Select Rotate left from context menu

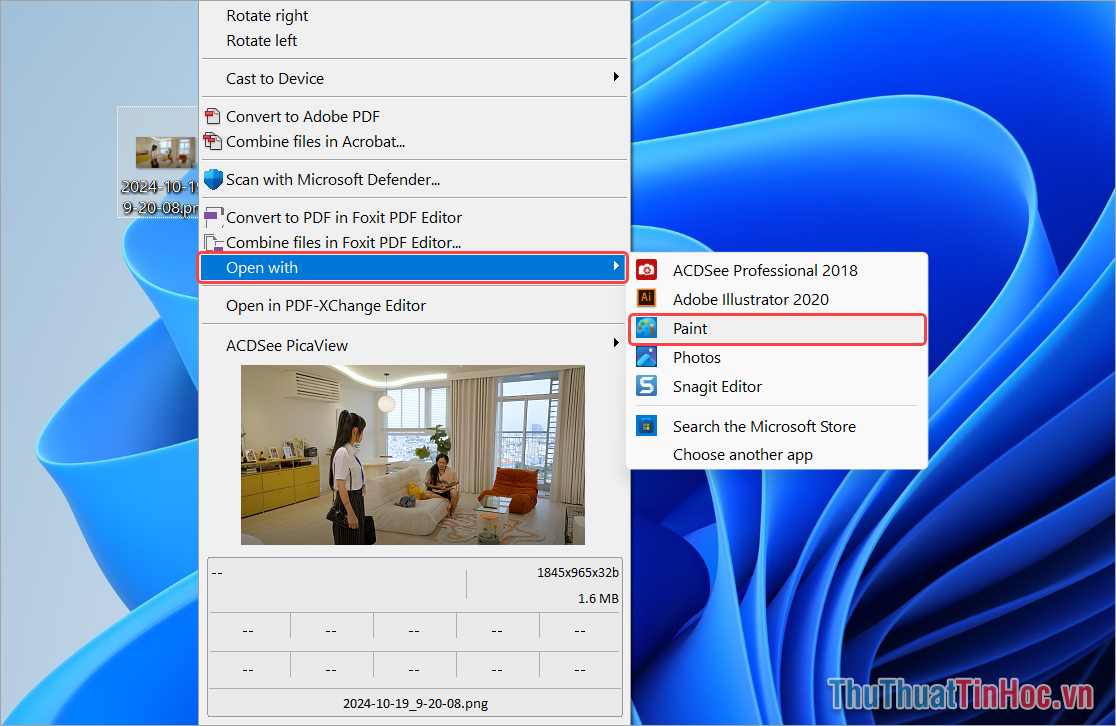(262, 41)
